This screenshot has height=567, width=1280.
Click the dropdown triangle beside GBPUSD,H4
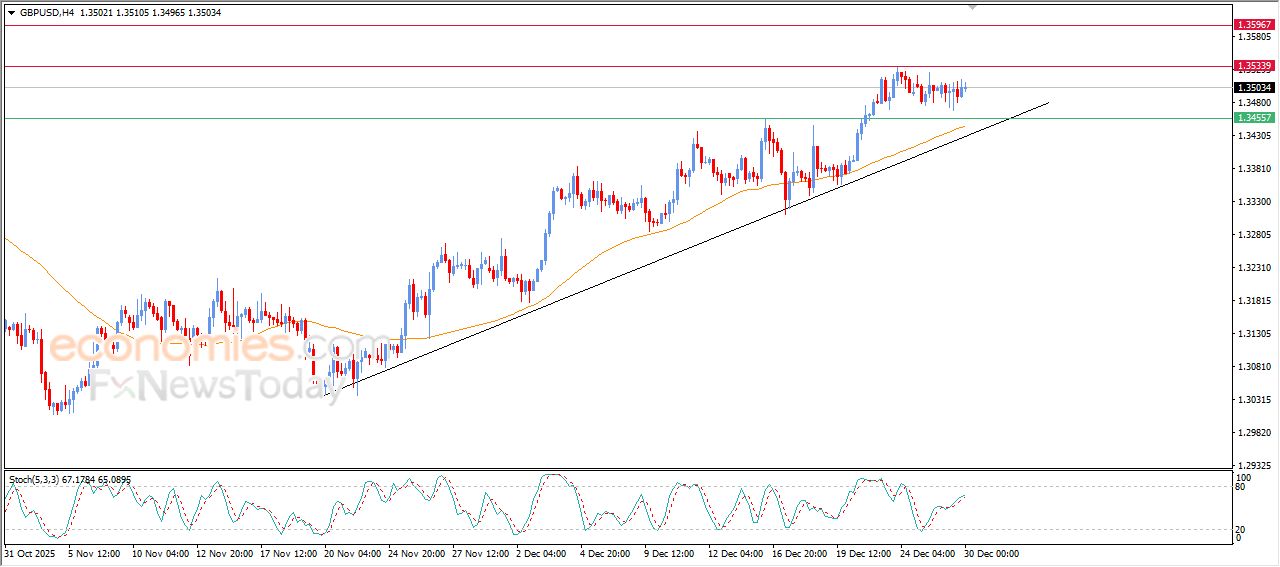coord(12,13)
